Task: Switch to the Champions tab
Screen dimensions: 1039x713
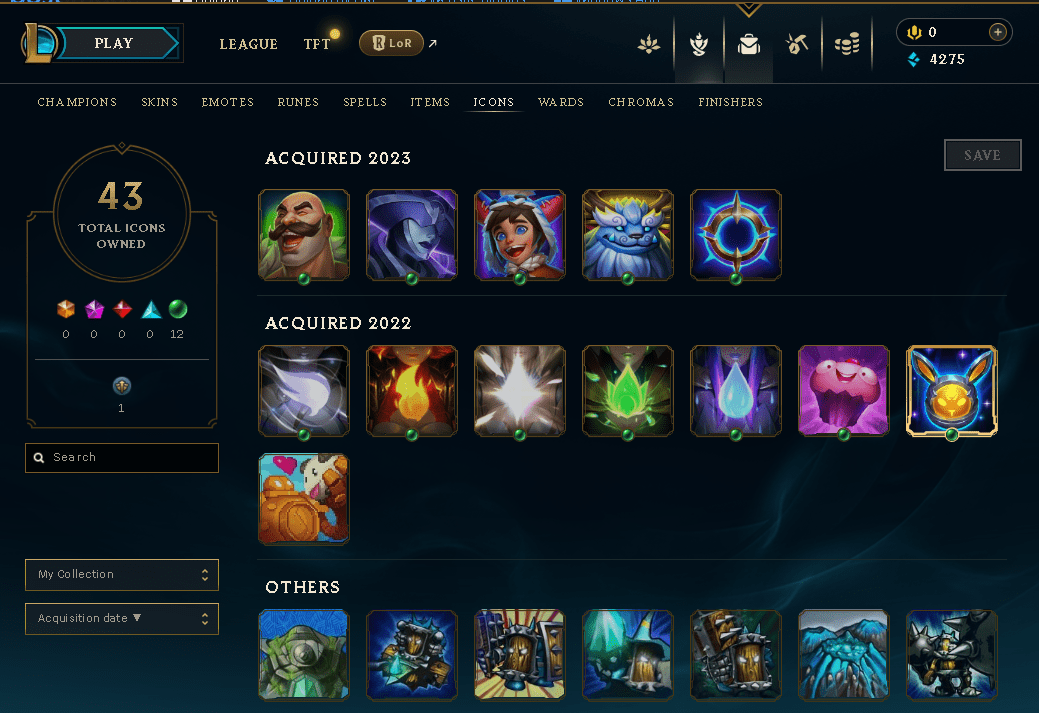Action: pos(77,102)
